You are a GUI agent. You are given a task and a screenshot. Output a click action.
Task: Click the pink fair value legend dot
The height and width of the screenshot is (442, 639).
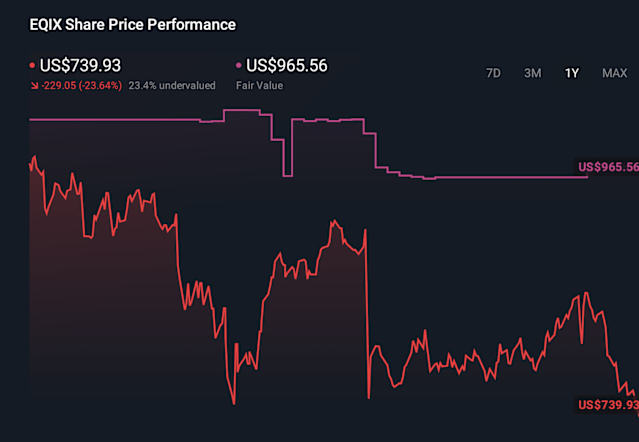(x=238, y=66)
